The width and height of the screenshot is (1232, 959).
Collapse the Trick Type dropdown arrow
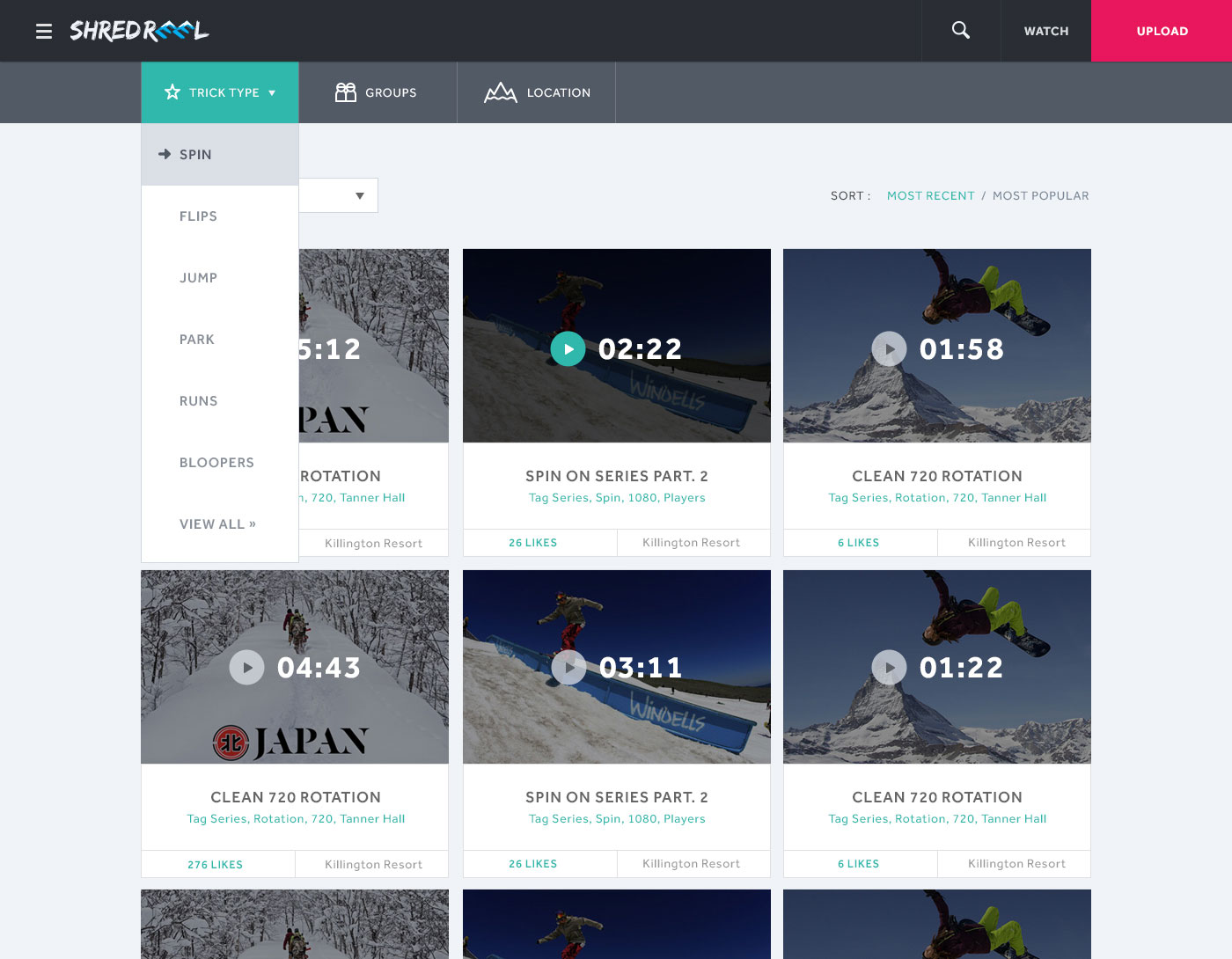click(x=272, y=92)
